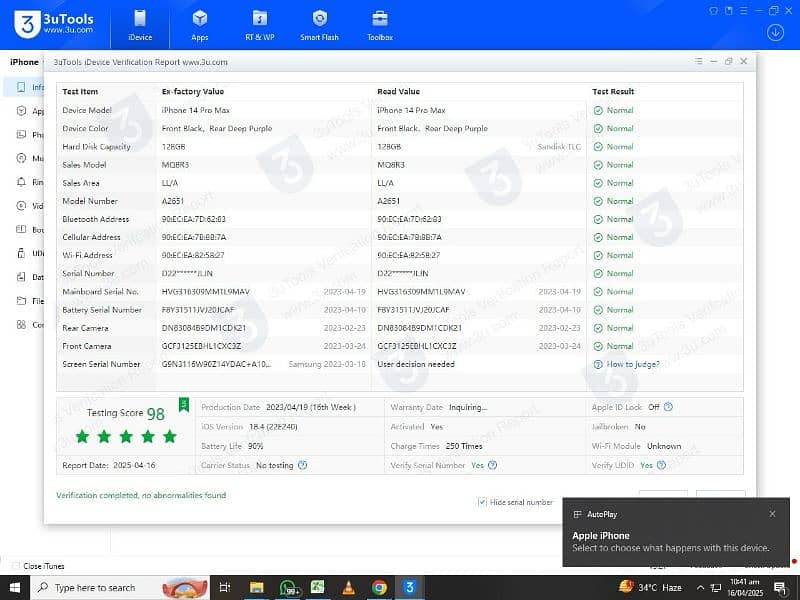Open the notification center icon
Viewport: 800px width, 600px height.
coord(781,588)
